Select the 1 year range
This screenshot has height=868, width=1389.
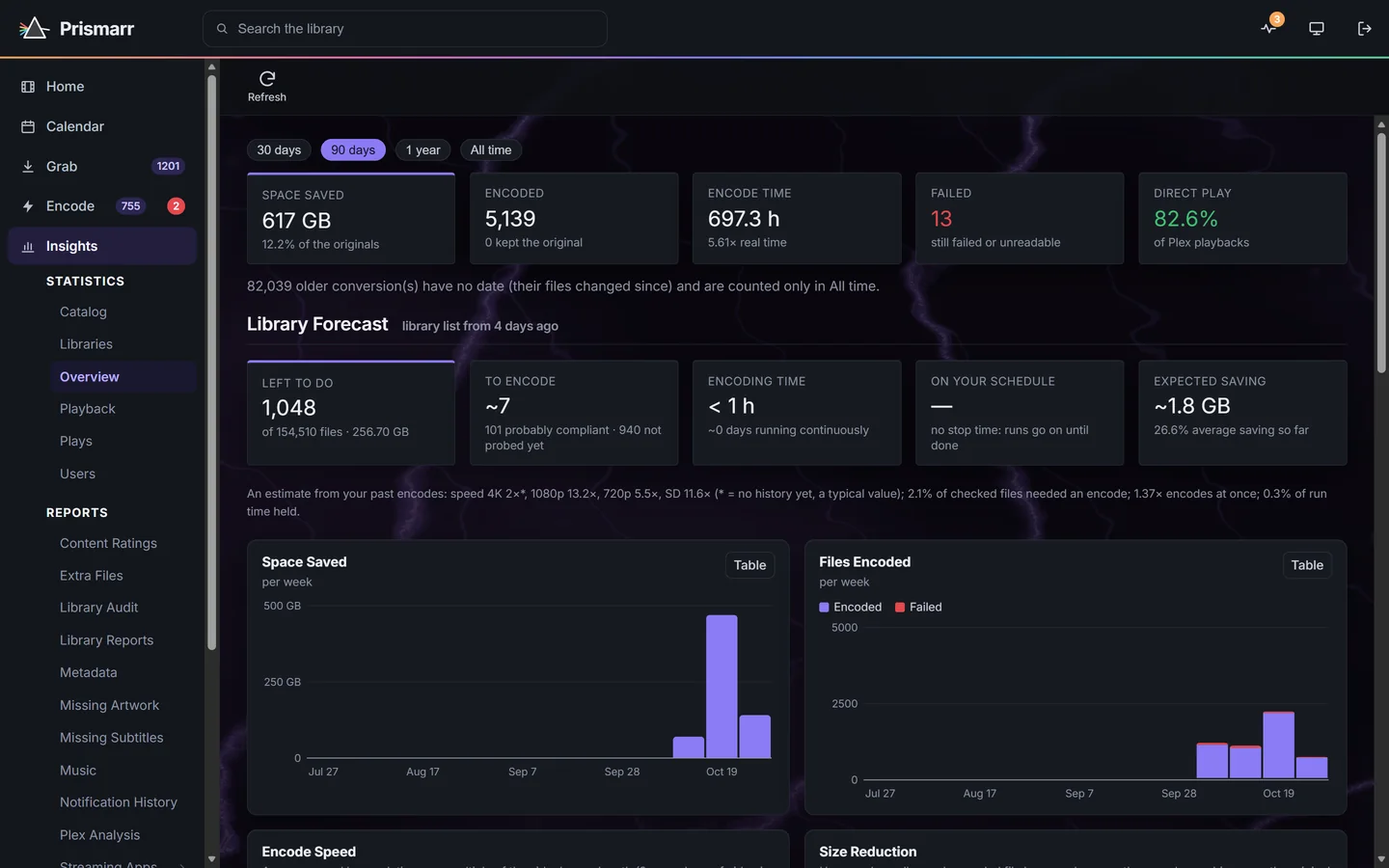422,149
